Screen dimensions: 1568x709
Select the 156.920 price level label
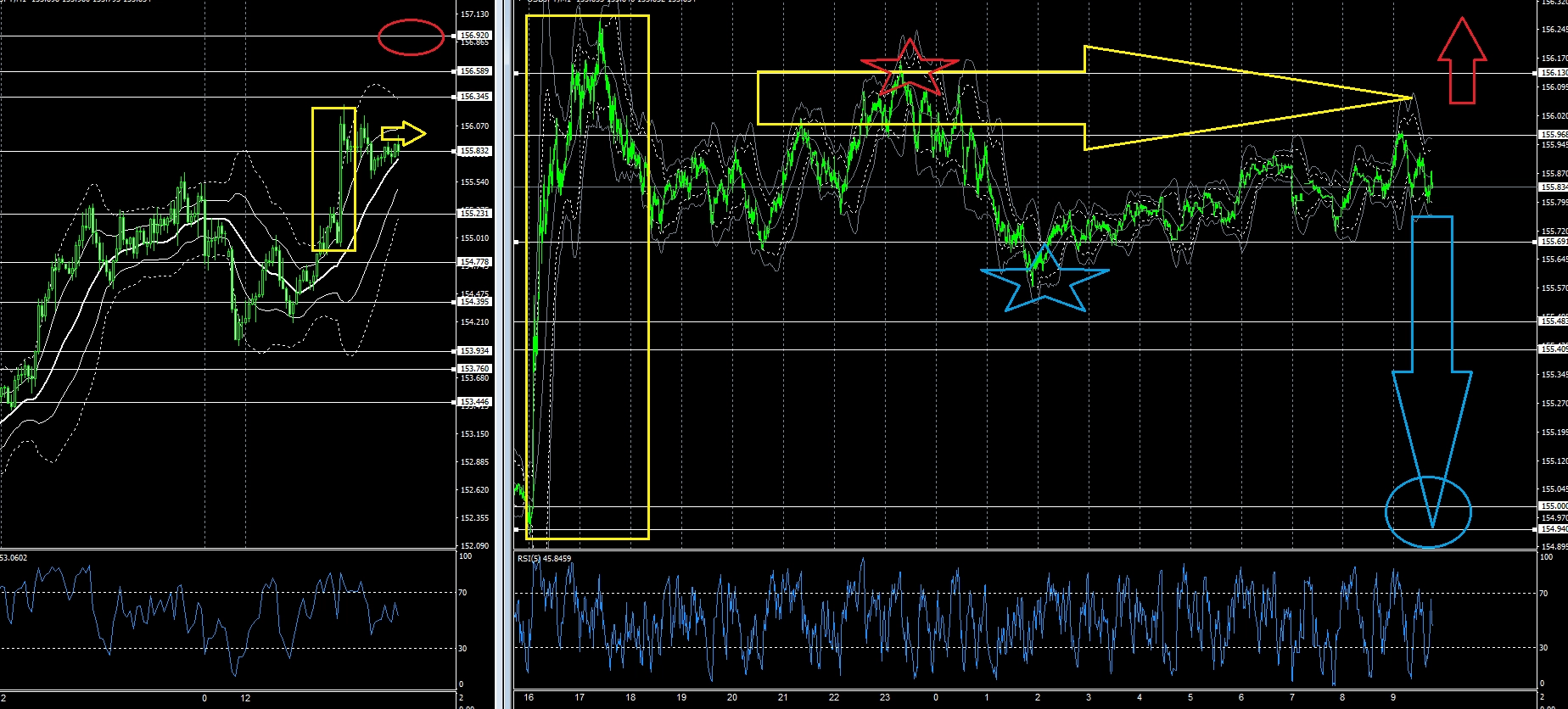point(473,36)
